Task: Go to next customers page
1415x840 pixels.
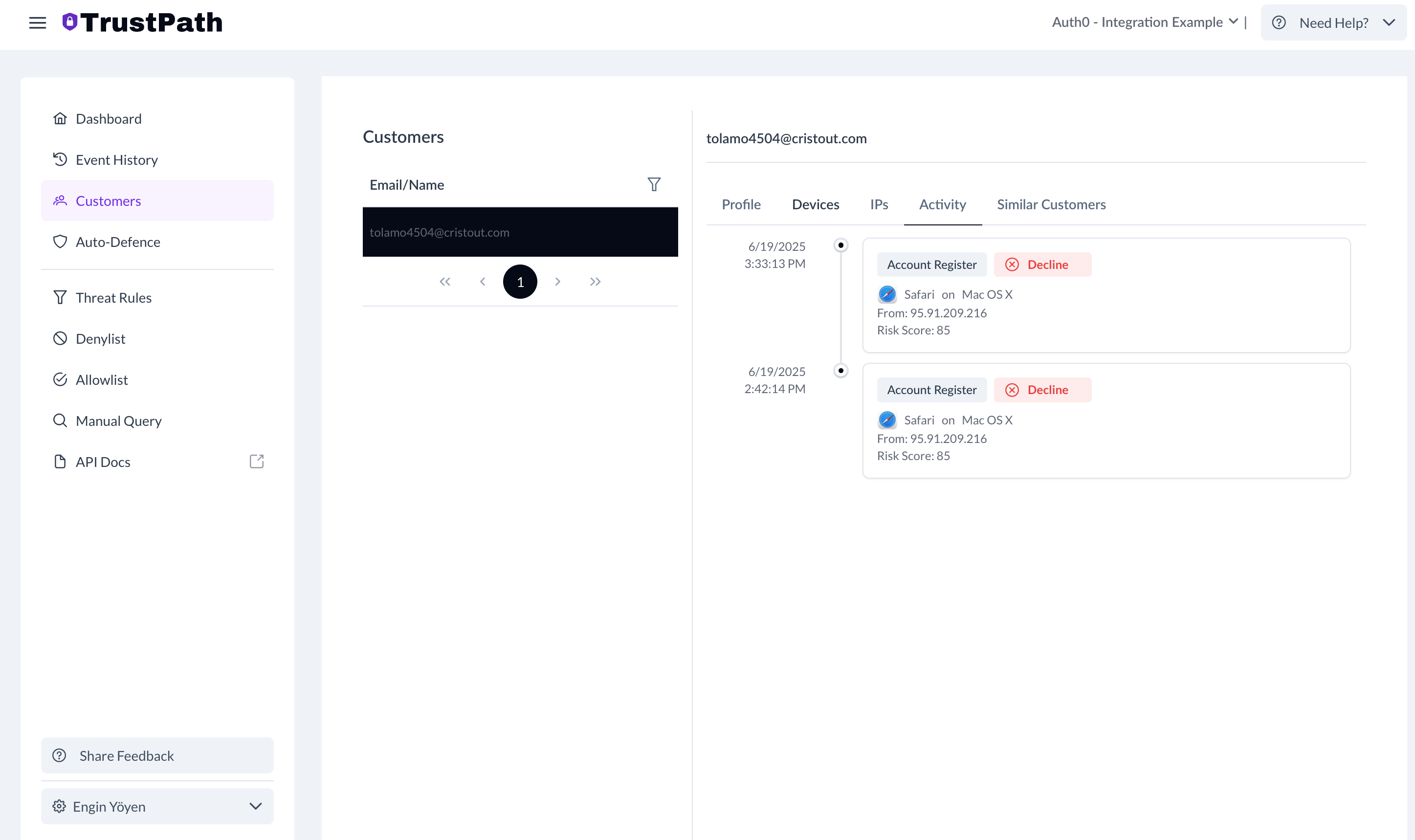Action: tap(558, 281)
